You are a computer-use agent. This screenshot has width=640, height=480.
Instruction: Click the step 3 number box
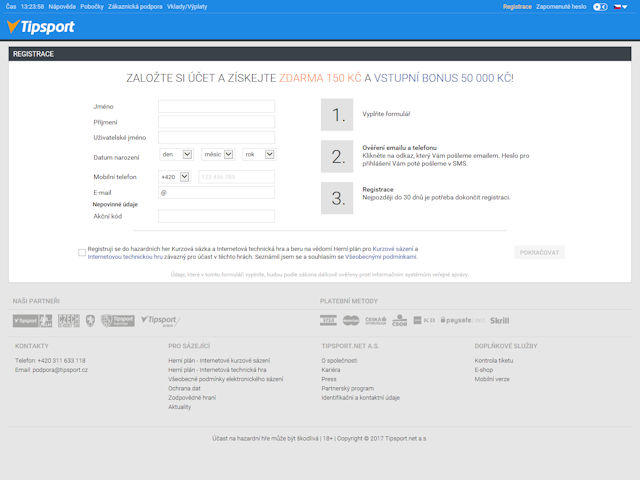pos(337,198)
